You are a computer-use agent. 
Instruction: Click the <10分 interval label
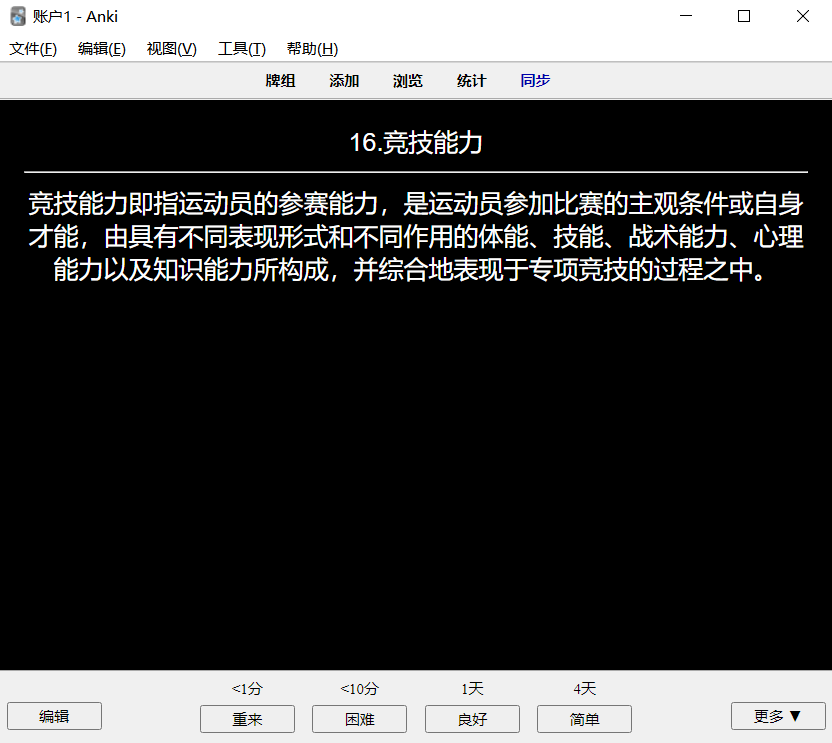(359, 689)
